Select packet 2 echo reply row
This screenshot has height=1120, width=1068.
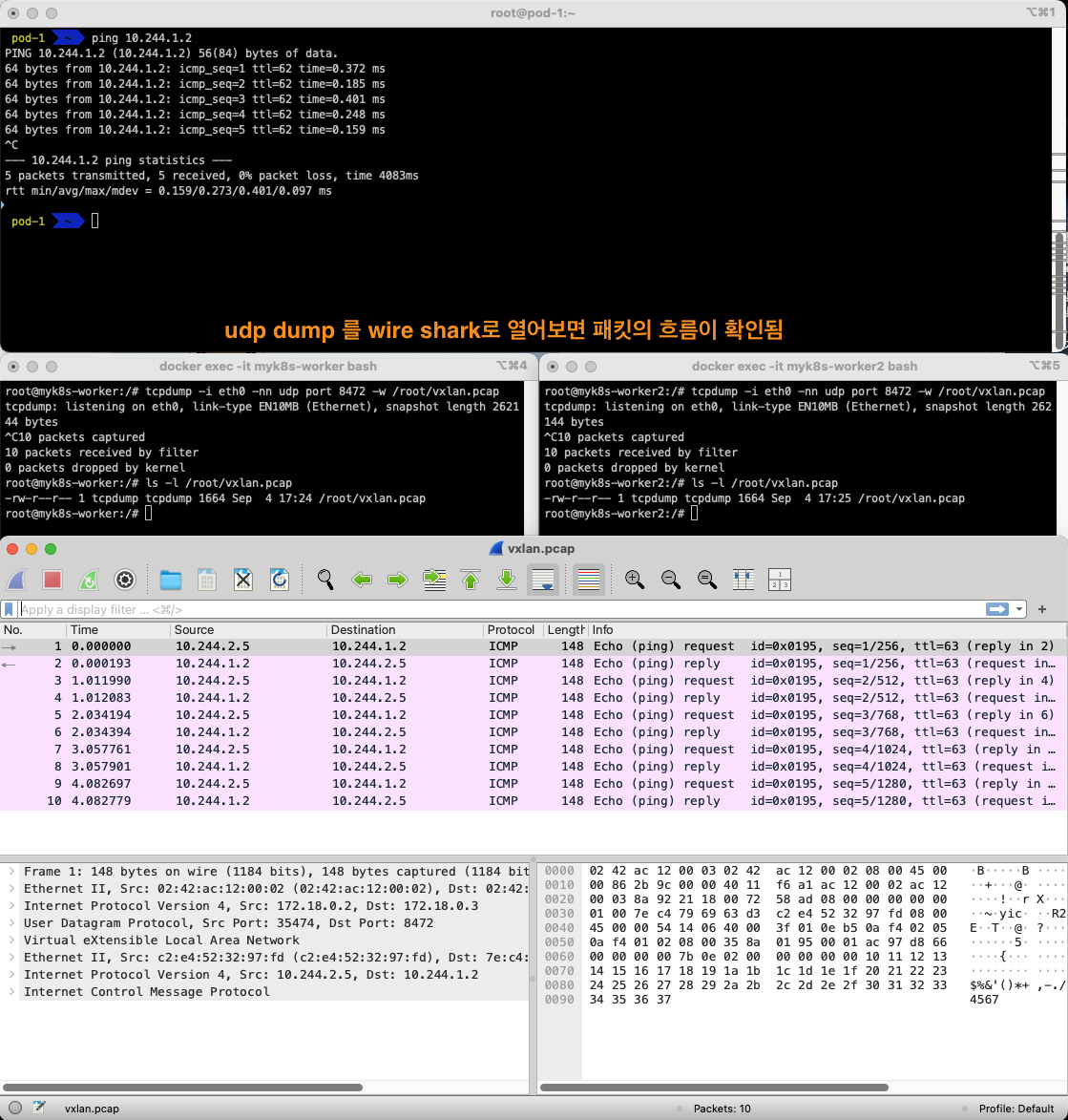(x=534, y=664)
